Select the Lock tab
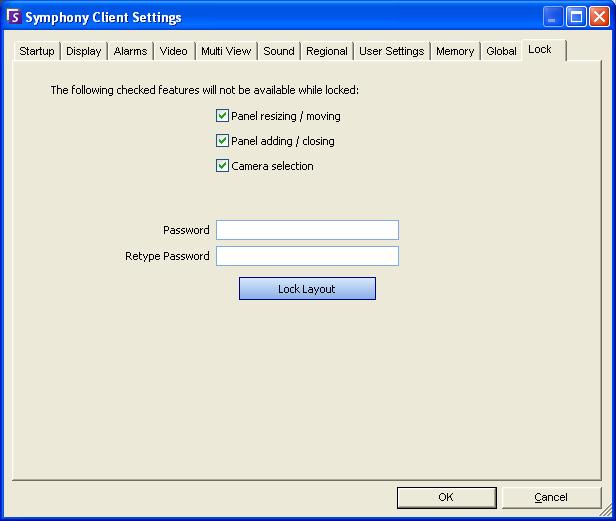 [544, 50]
